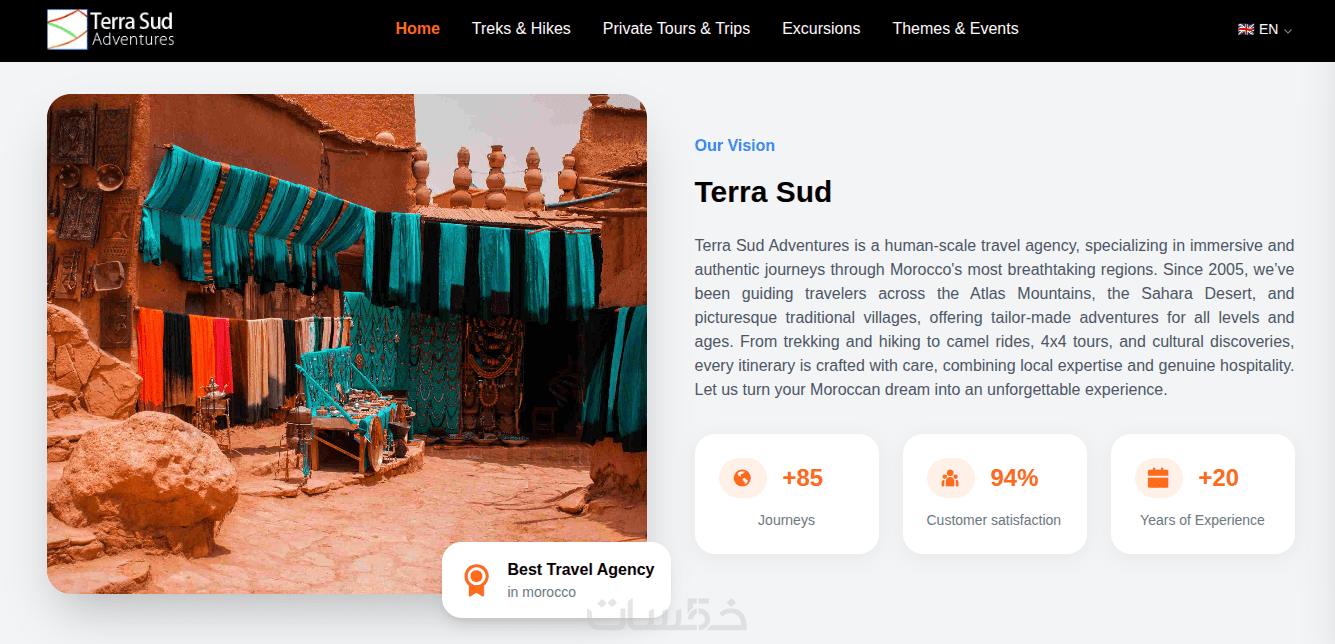Click the calendar icon beside +20
The image size is (1335, 644).
(x=1158, y=478)
